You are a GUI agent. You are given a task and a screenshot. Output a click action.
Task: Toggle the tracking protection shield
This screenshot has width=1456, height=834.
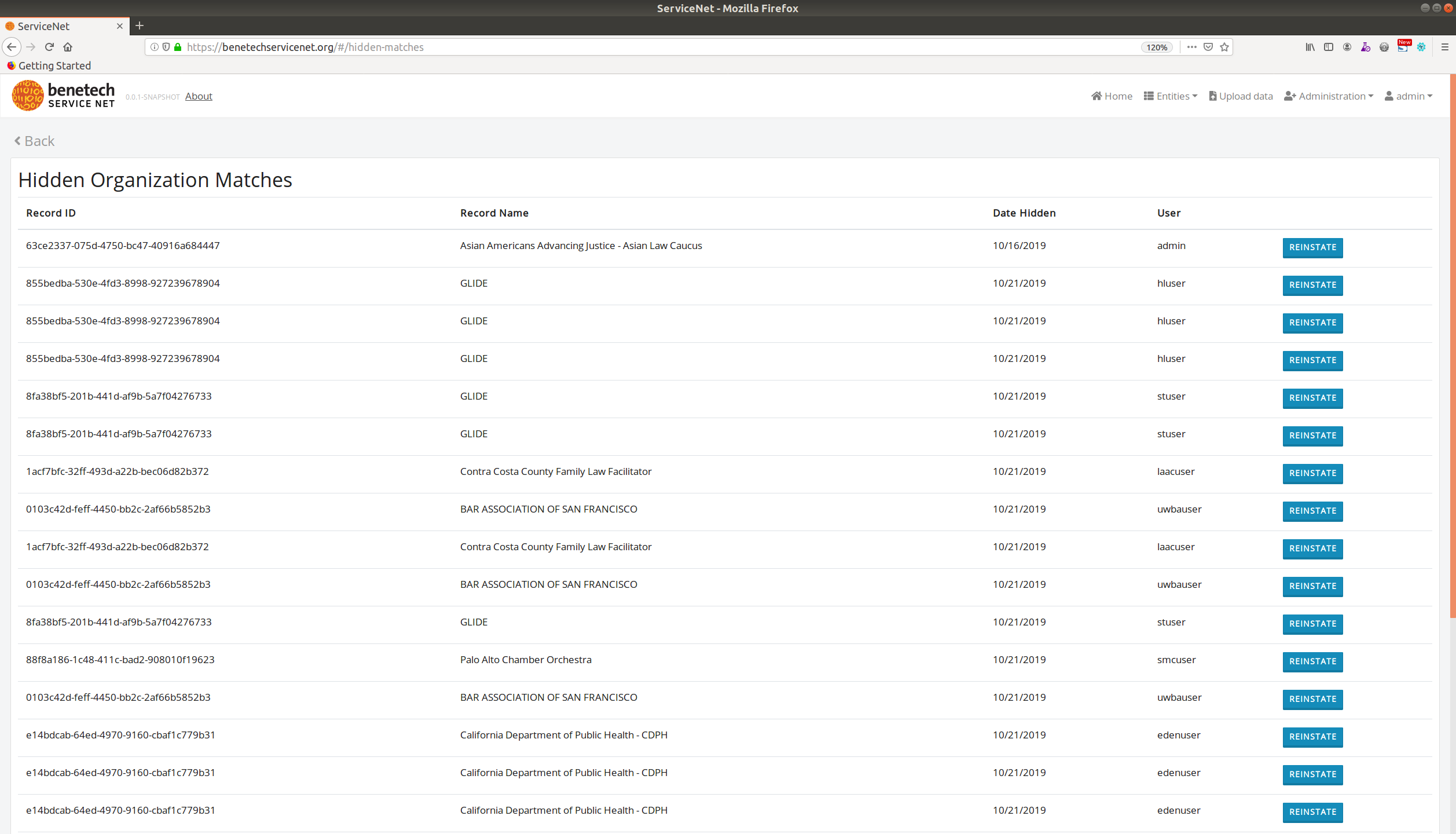[x=166, y=47]
